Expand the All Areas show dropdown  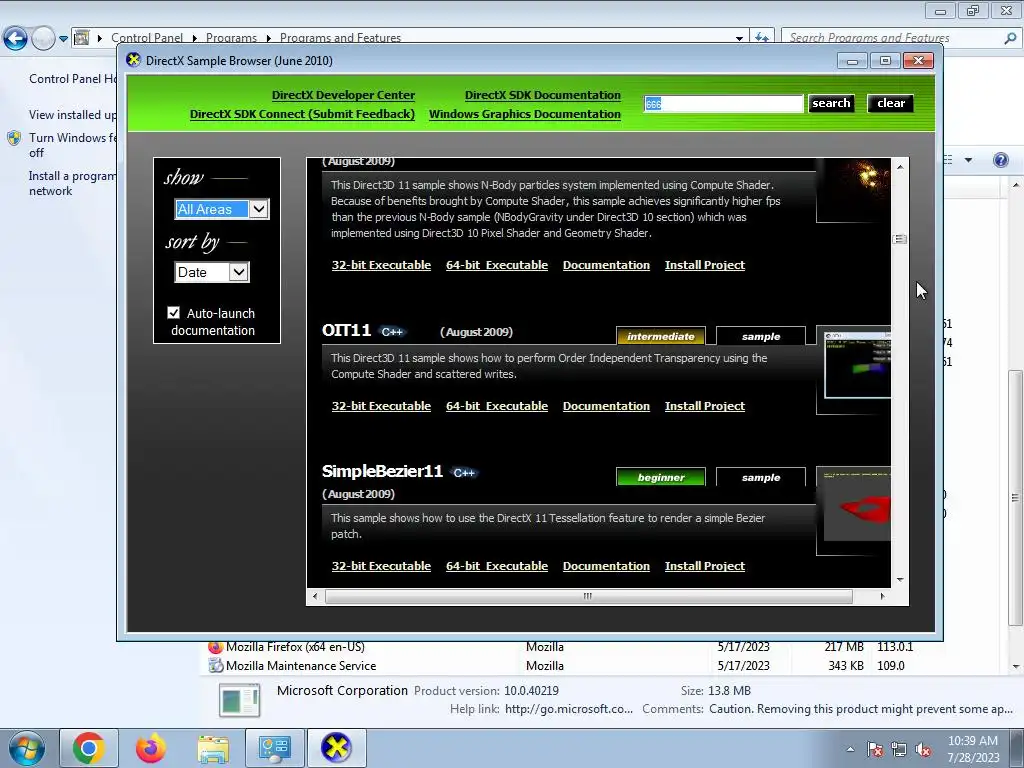[259, 209]
